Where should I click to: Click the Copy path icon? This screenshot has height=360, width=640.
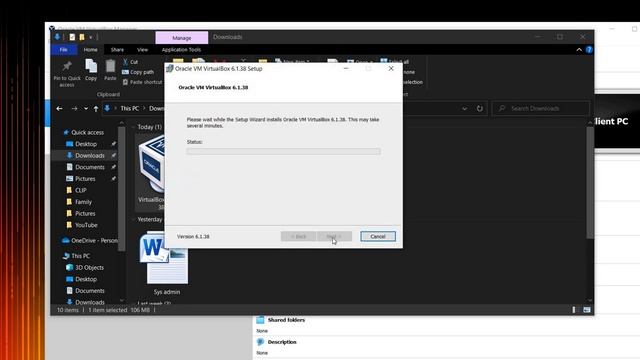coord(125,72)
